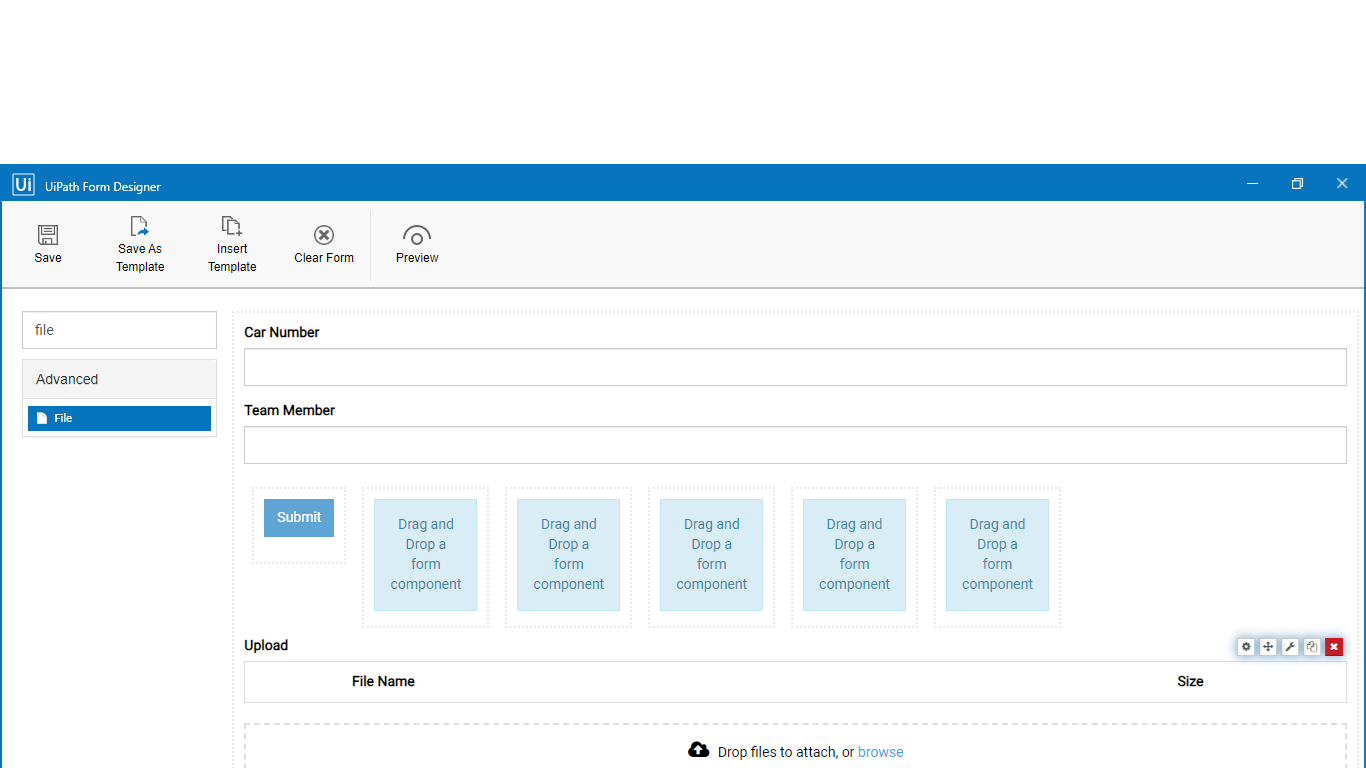This screenshot has height=768, width=1366.
Task: Click the Car Number text field
Action: 795,367
